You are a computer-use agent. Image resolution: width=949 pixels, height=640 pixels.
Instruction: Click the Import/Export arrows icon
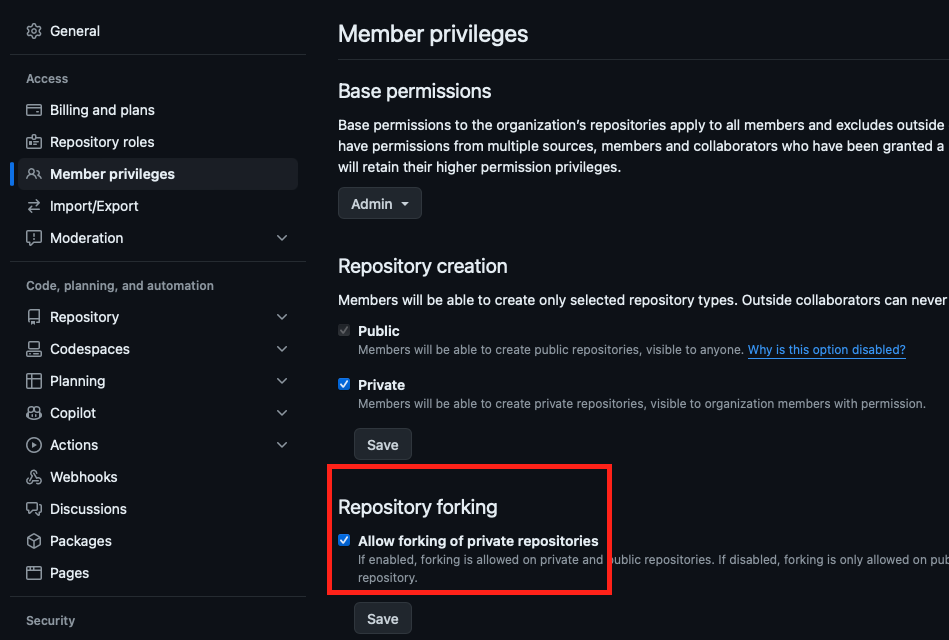tap(34, 206)
